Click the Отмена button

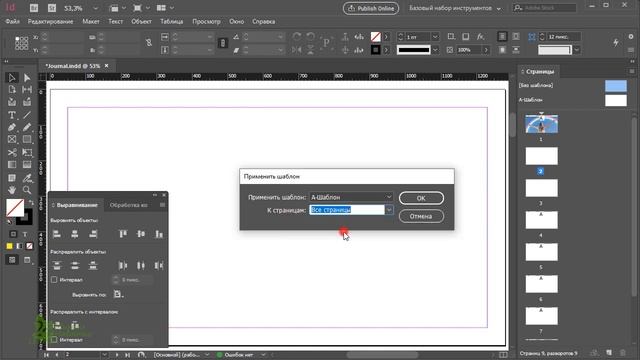point(421,216)
